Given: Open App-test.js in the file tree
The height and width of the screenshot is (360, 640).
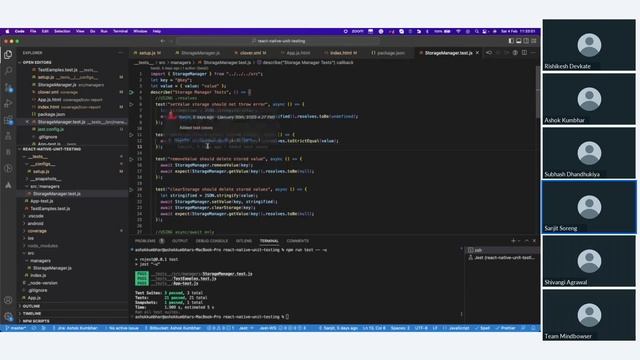Looking at the screenshot, I should coord(41,201).
